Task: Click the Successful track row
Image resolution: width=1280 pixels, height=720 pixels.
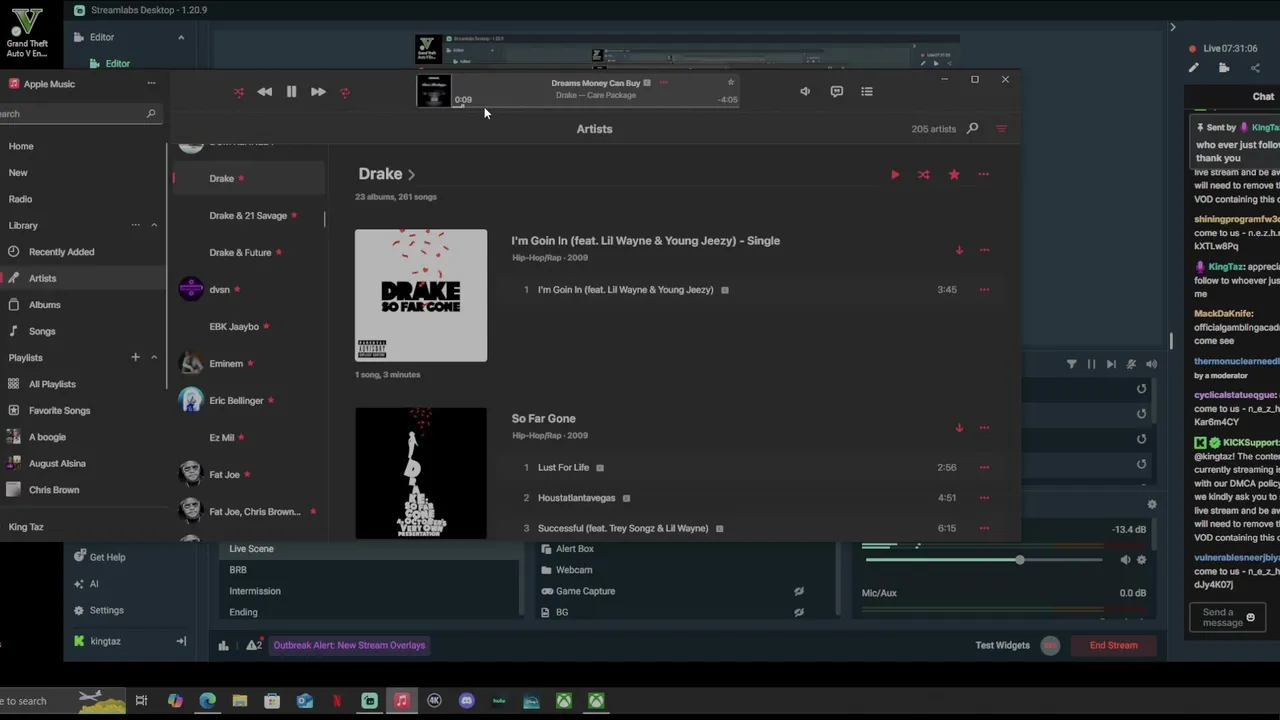Action: pyautogui.click(x=755, y=528)
